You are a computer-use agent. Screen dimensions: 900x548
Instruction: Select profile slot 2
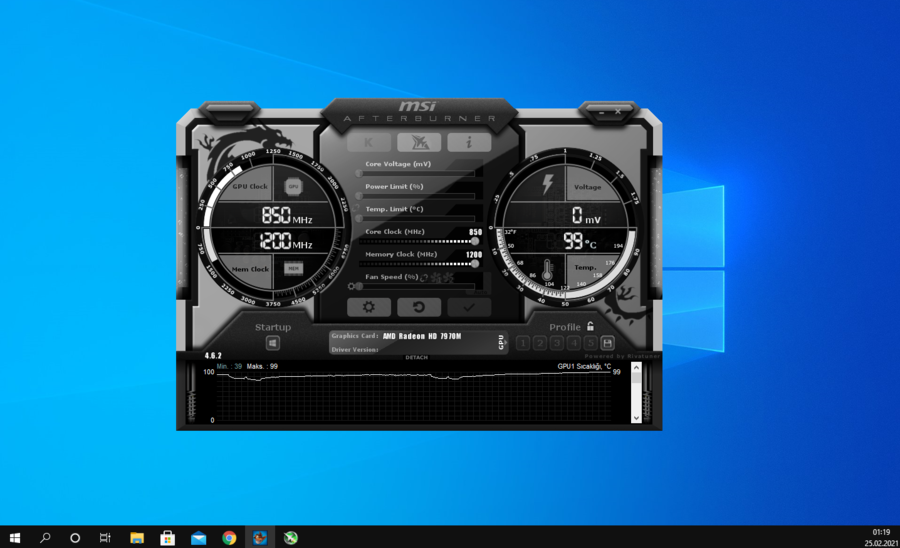tap(540, 343)
